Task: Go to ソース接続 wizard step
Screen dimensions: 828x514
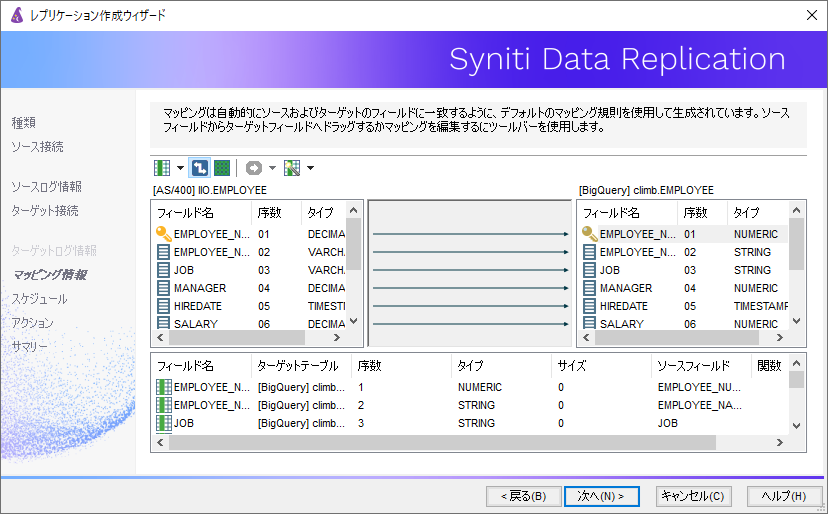Action: click(37, 146)
